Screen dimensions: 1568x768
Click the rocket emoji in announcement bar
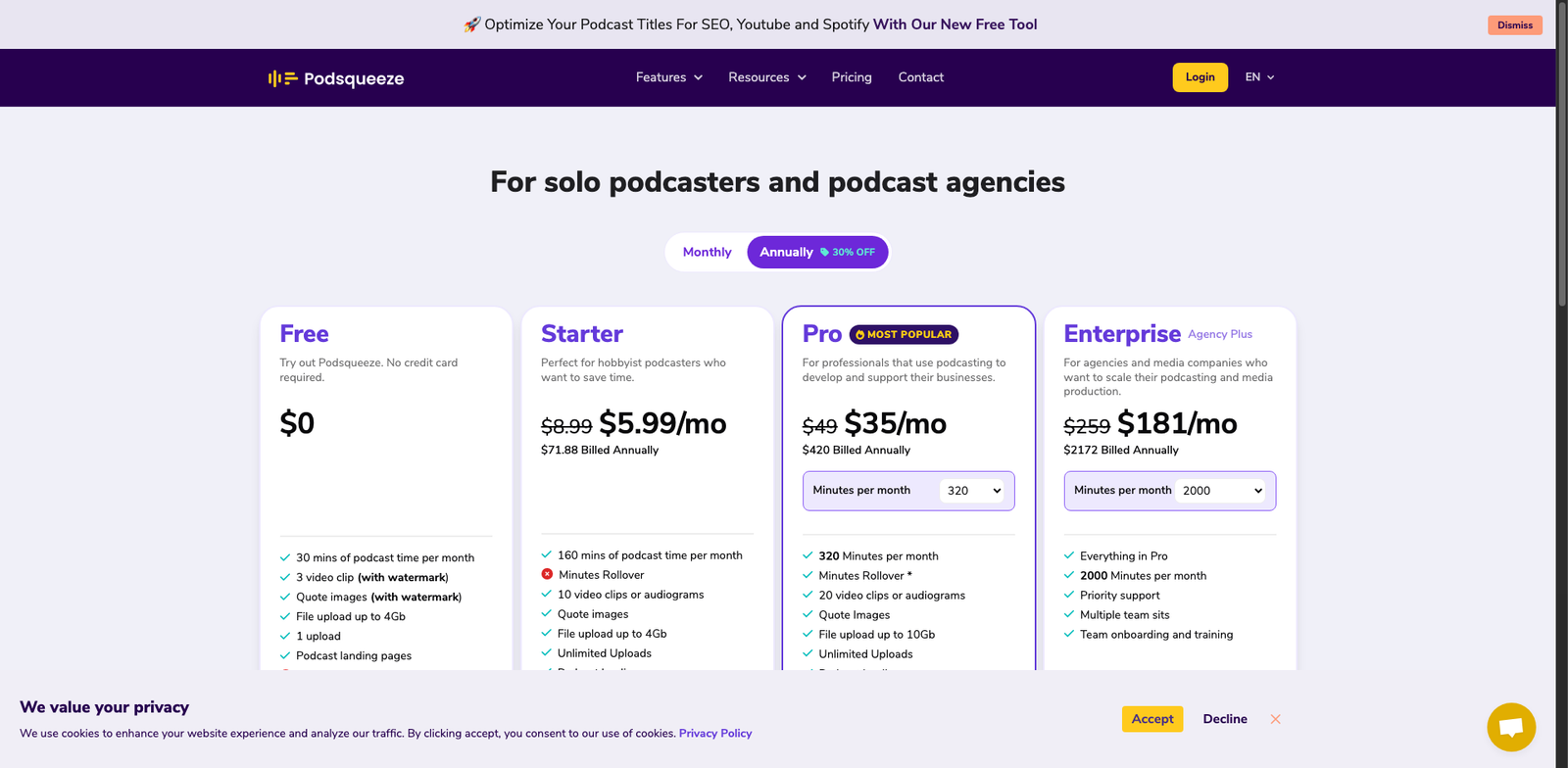471,24
